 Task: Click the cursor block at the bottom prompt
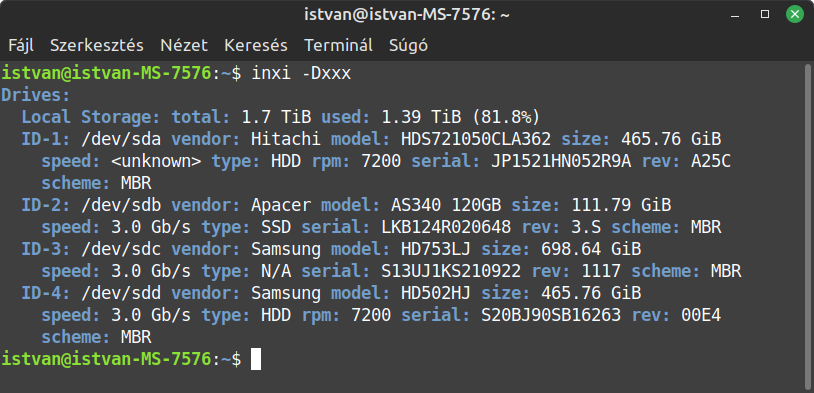point(256,359)
